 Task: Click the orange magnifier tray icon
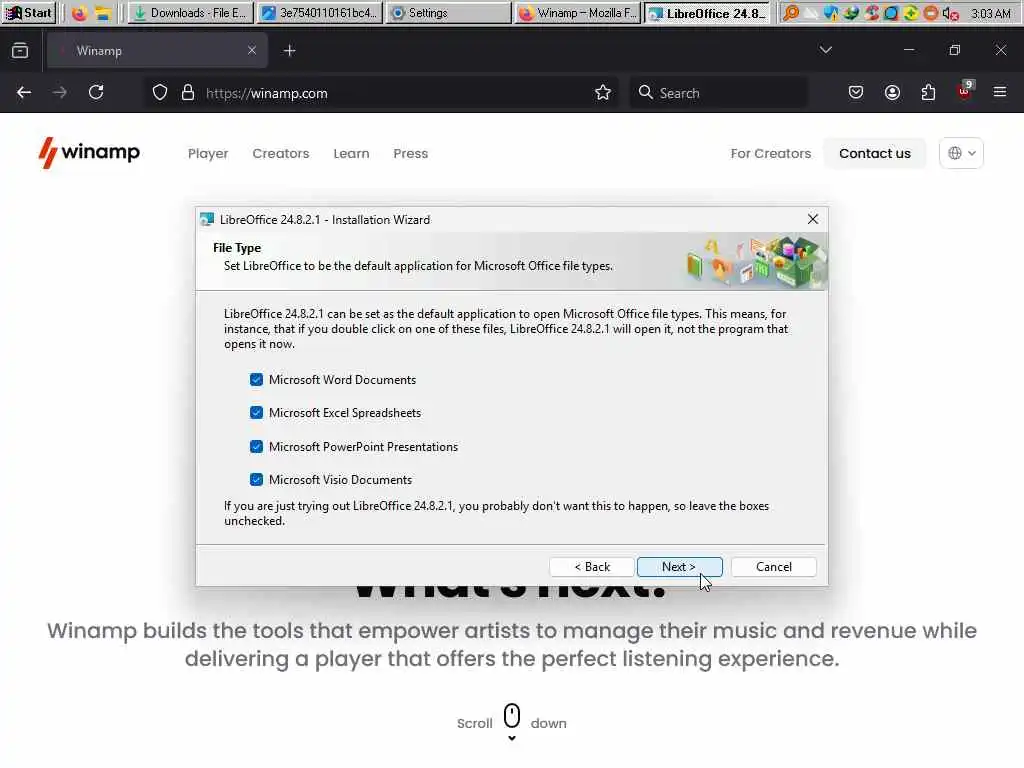tap(791, 13)
